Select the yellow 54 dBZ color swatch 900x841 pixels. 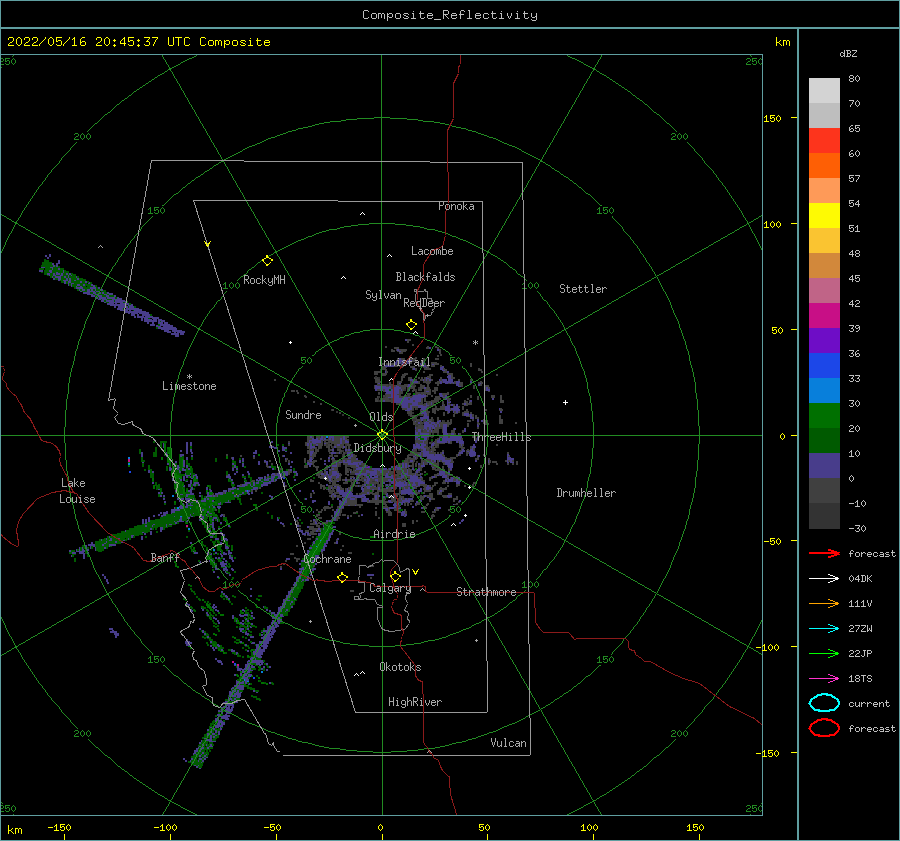(824, 215)
